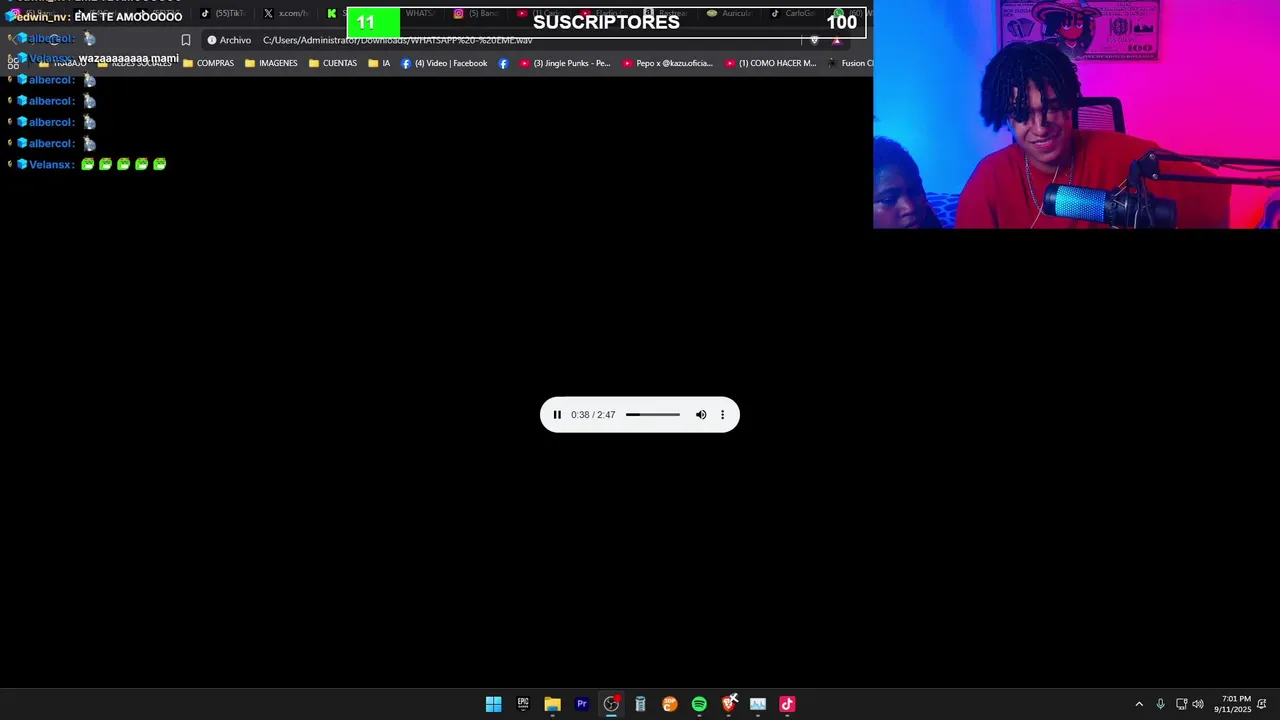Open Epic Games Launcher from taskbar
Image resolution: width=1280 pixels, height=720 pixels.
pyautogui.click(x=523, y=704)
